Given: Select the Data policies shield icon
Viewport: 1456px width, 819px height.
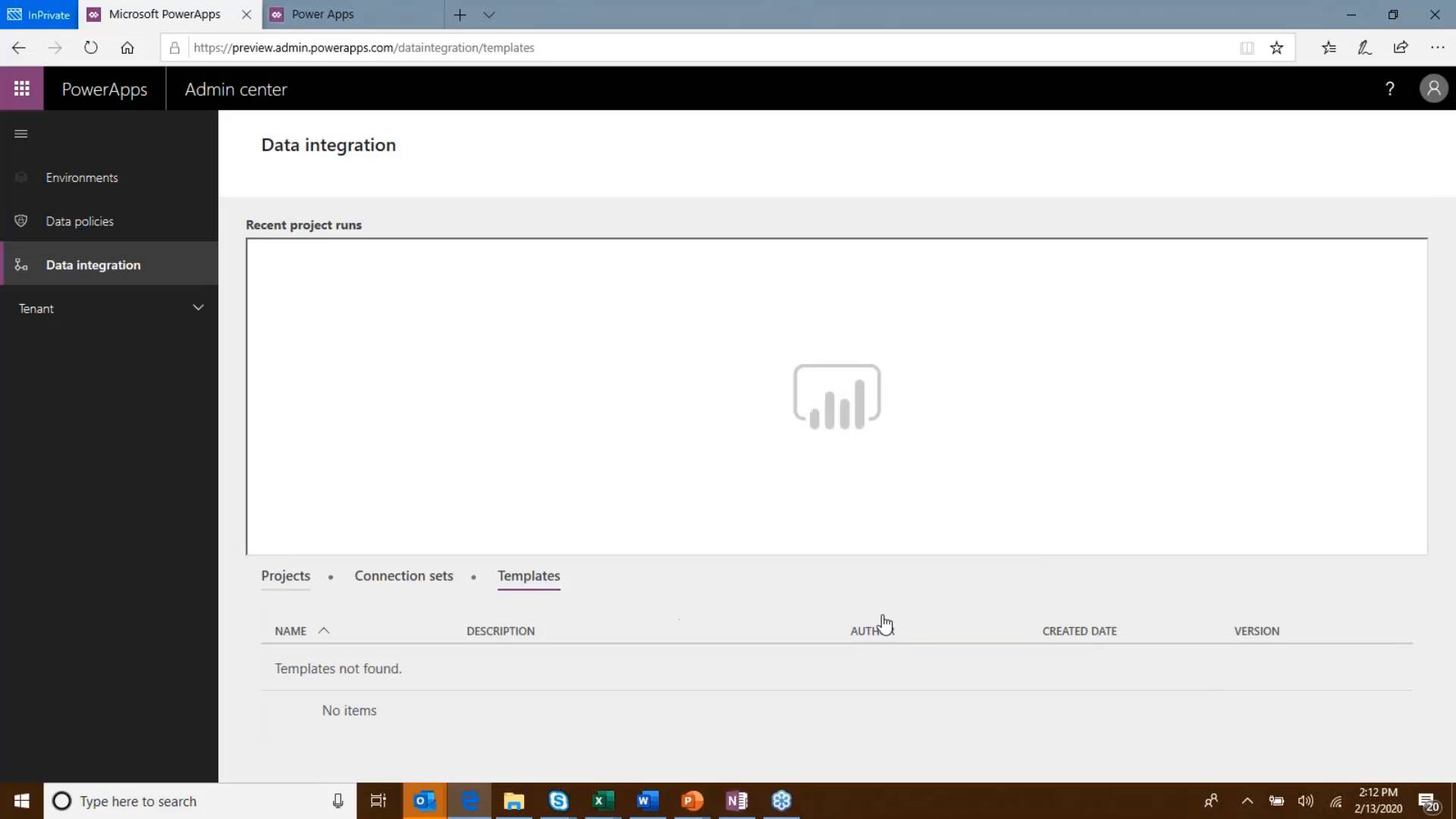Looking at the screenshot, I should point(20,221).
